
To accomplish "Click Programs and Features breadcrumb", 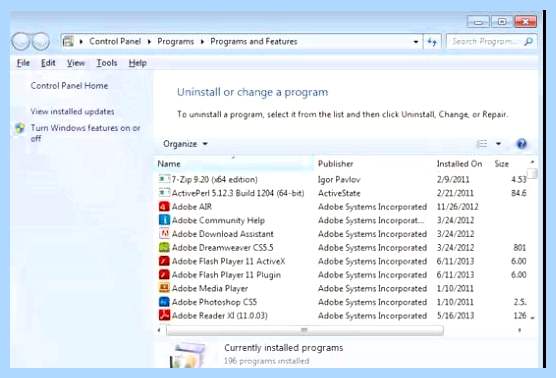I will tap(254, 41).
